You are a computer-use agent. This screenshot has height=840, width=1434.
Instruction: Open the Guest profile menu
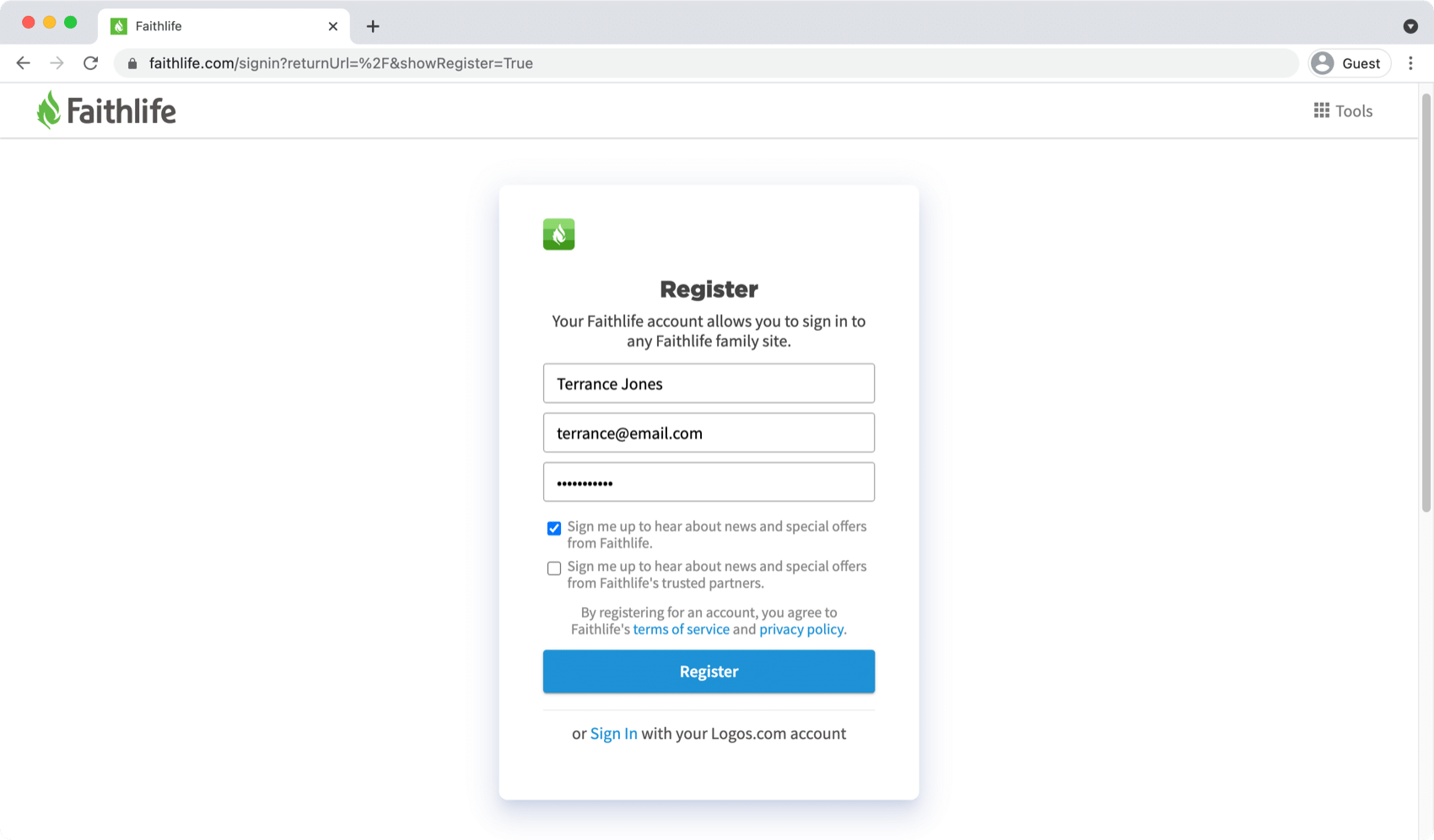1349,63
